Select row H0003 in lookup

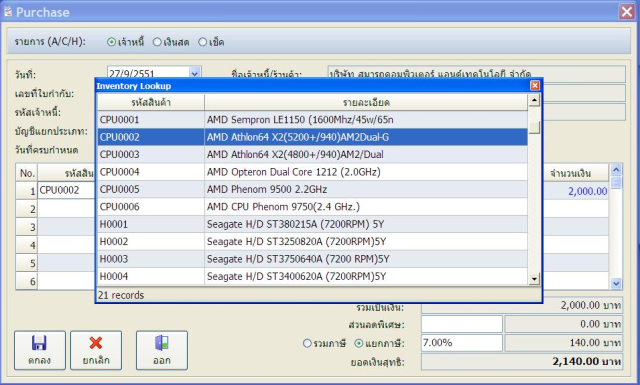pyautogui.click(x=313, y=259)
